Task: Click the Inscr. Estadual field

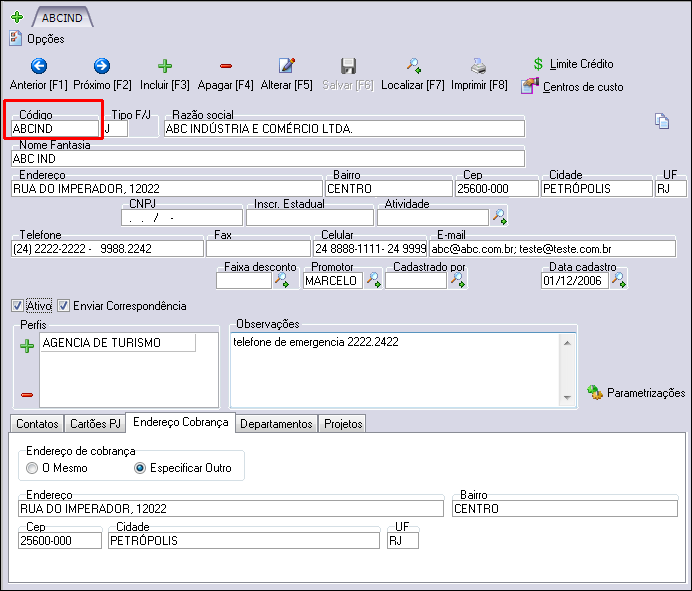Action: pos(310,218)
